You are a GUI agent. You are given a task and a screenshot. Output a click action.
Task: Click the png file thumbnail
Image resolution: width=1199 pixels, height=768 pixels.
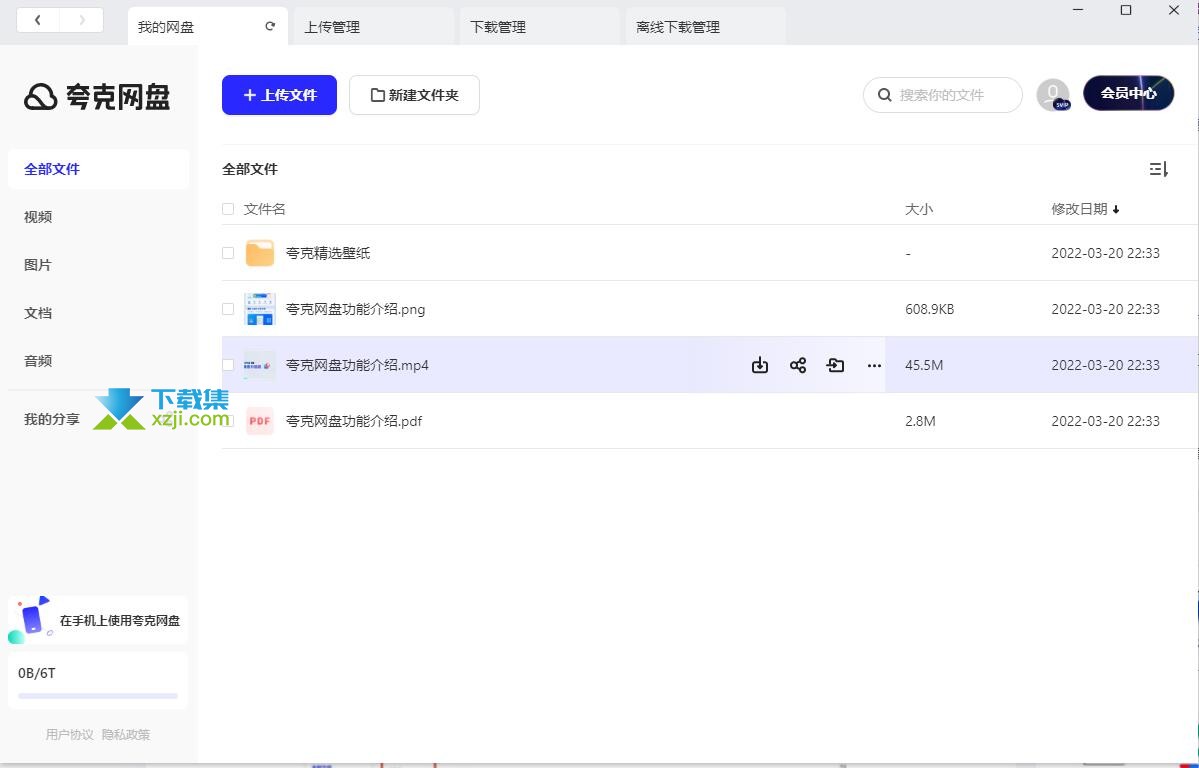260,309
